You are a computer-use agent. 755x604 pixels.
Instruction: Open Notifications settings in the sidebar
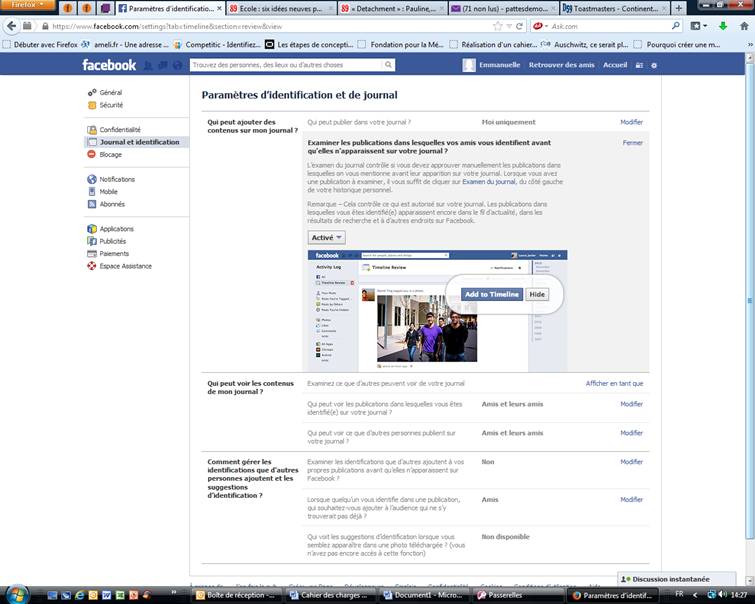(x=117, y=179)
